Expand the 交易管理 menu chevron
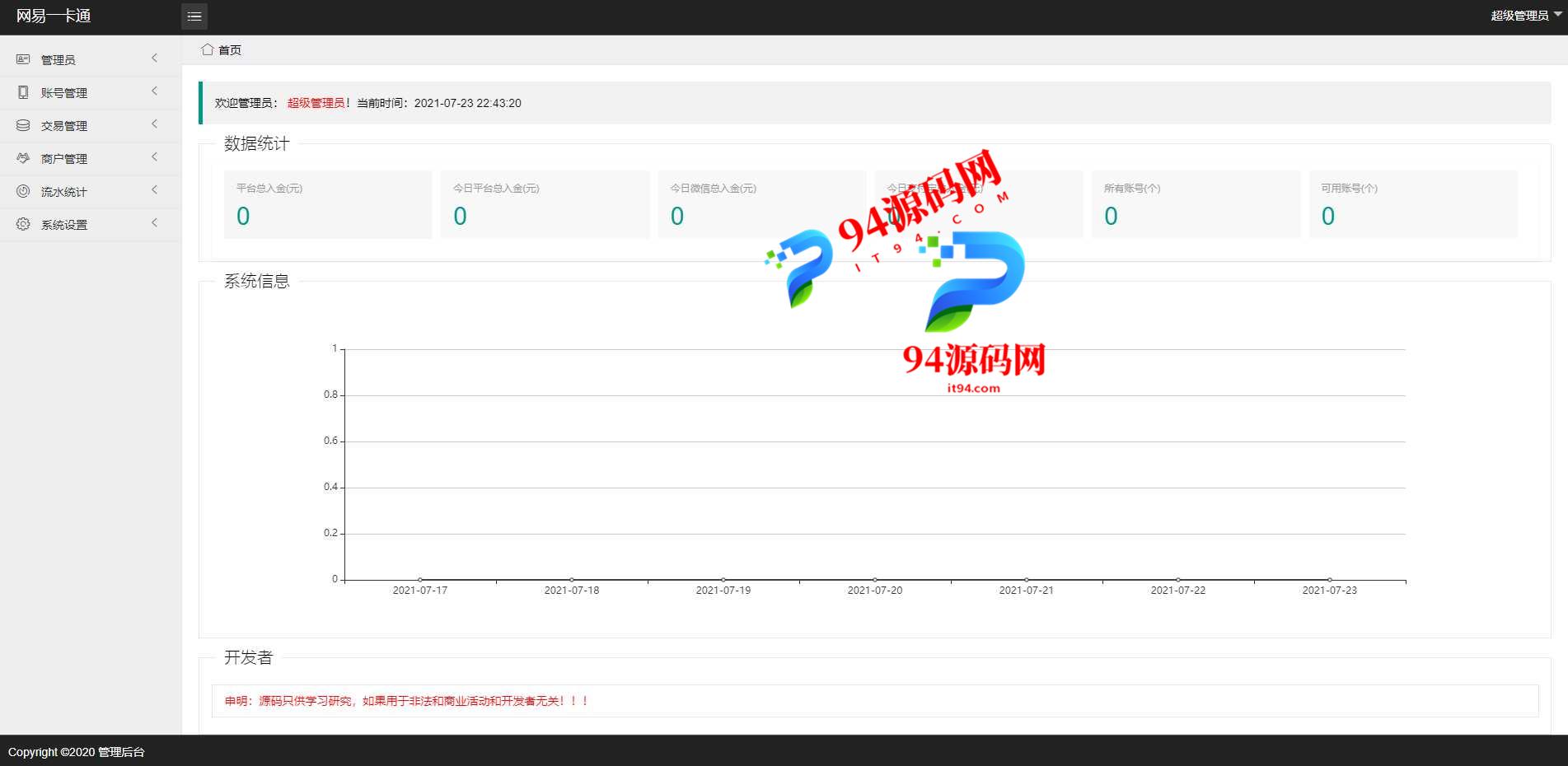1568x766 pixels. (154, 124)
